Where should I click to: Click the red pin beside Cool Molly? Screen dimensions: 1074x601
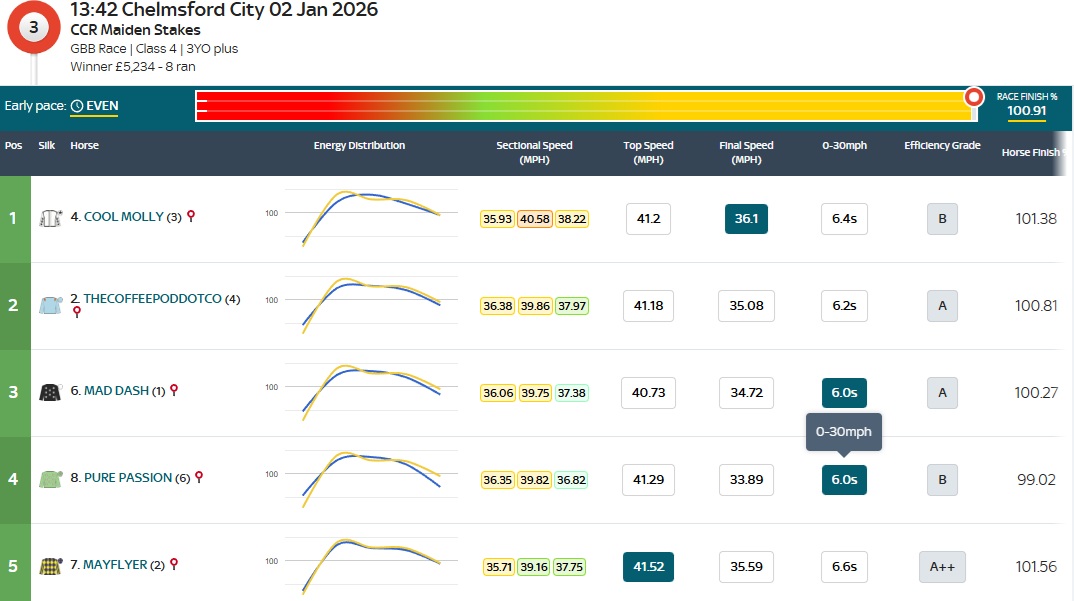(191, 216)
